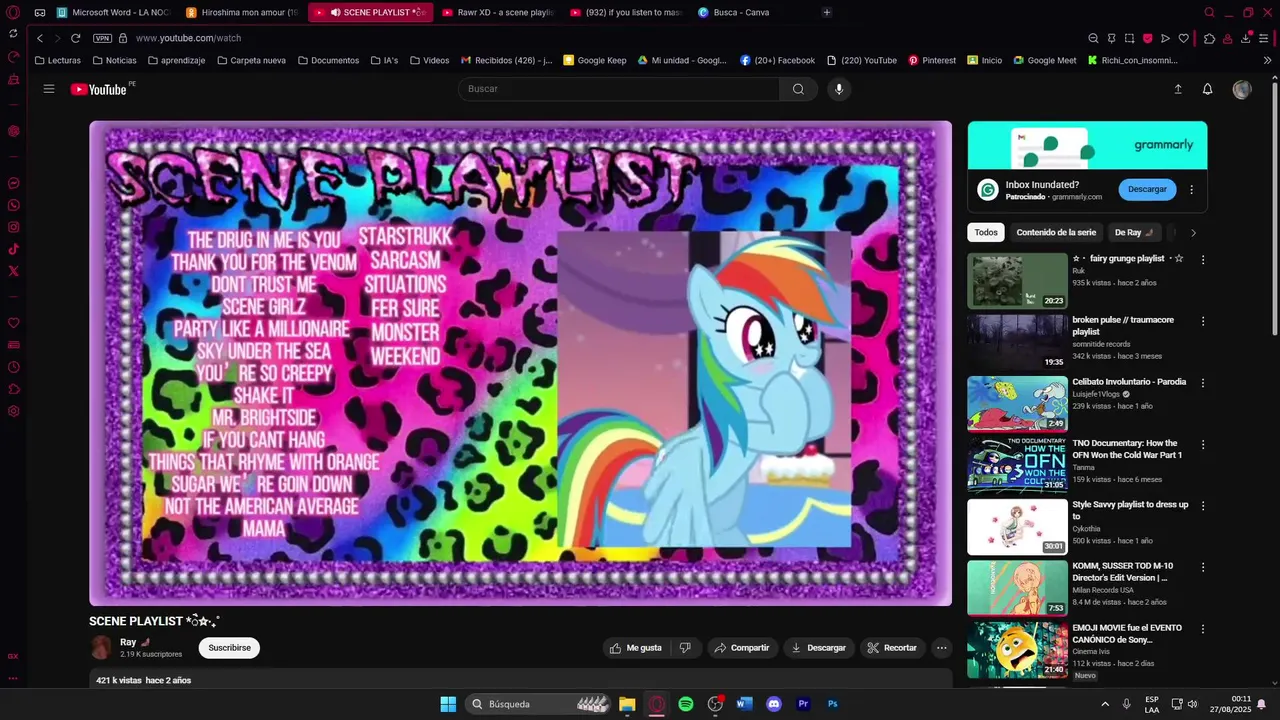The height and width of the screenshot is (720, 1280).
Task: Open a new browser tab with plus
Action: point(826,13)
